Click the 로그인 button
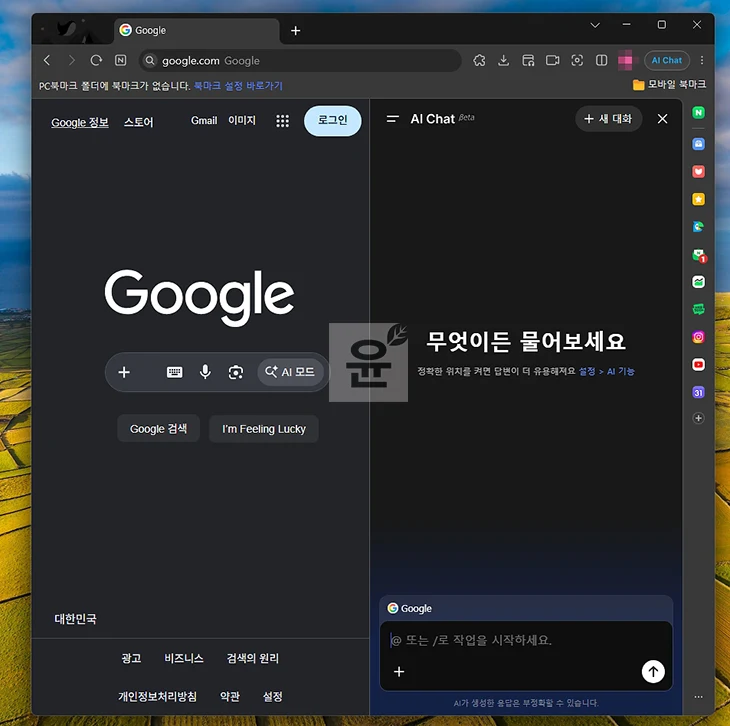The height and width of the screenshot is (726, 730). coord(332,121)
